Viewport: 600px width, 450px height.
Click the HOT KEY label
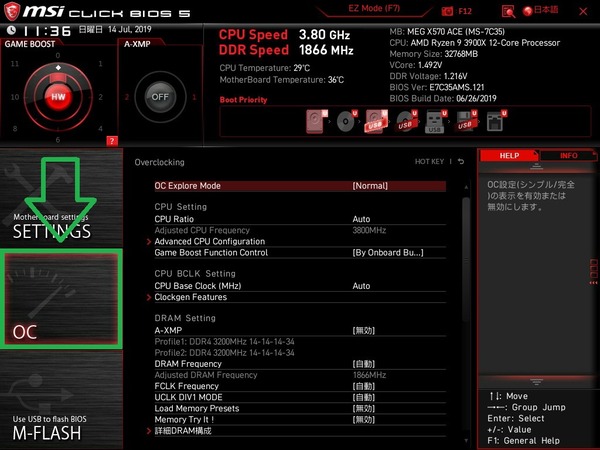429,161
